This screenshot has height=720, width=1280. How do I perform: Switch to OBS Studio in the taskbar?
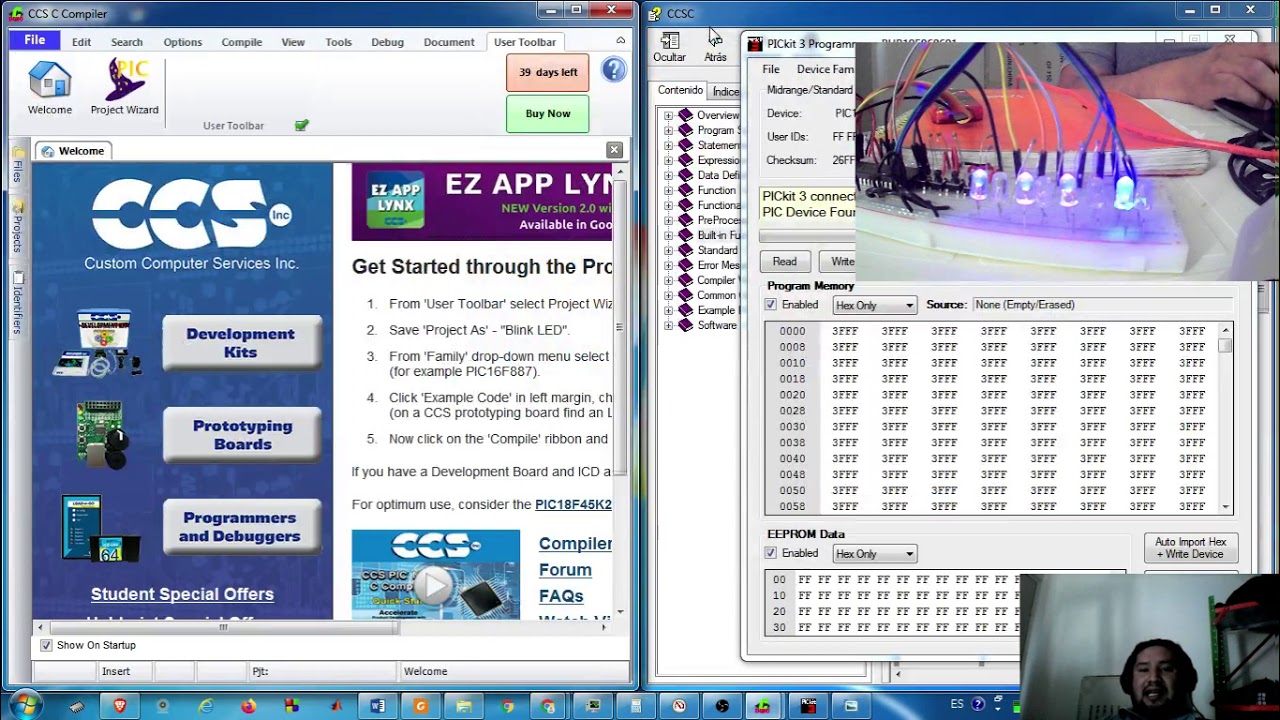[x=722, y=705]
